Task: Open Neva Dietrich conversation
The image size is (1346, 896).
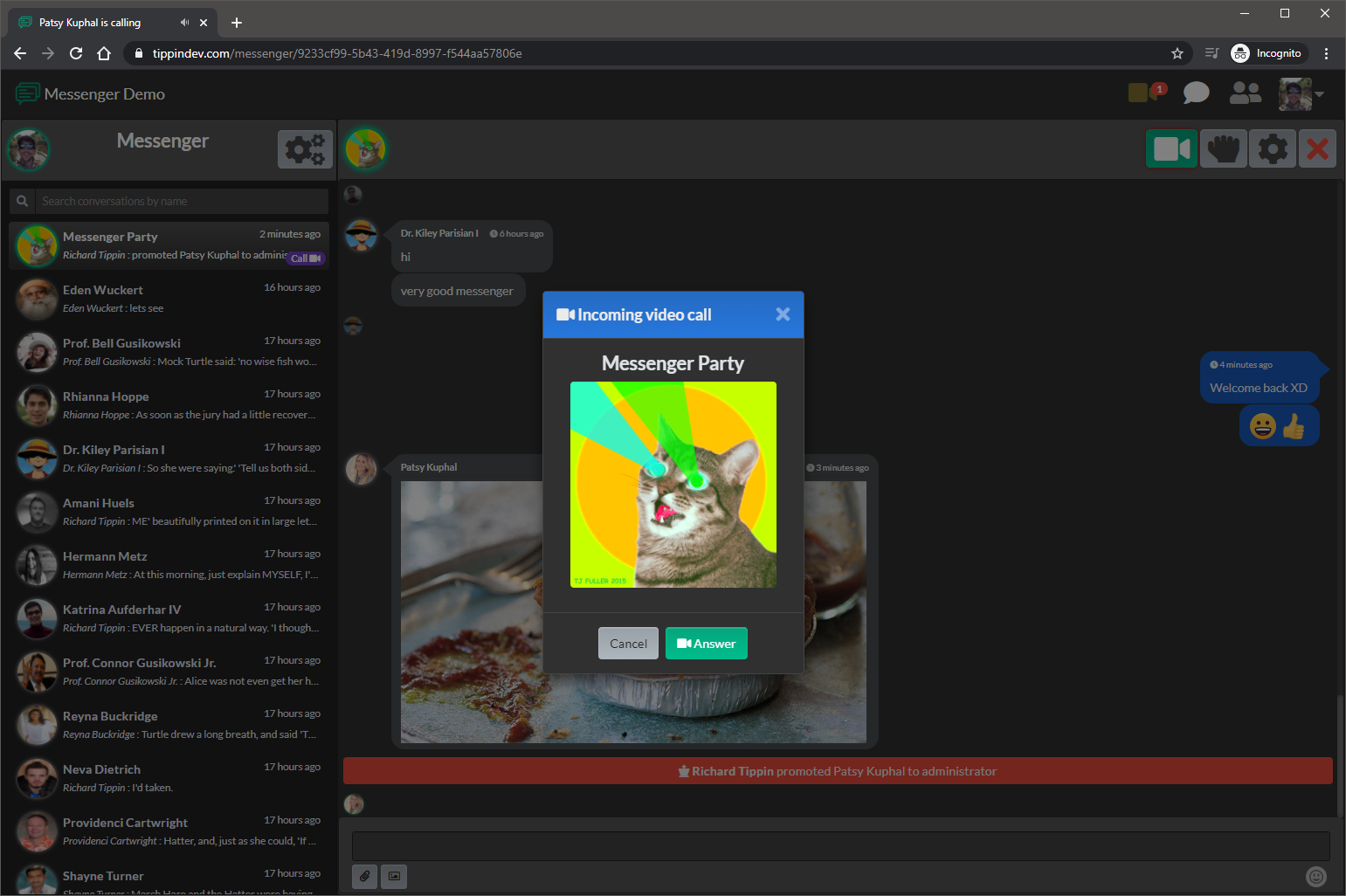Action: [170, 778]
